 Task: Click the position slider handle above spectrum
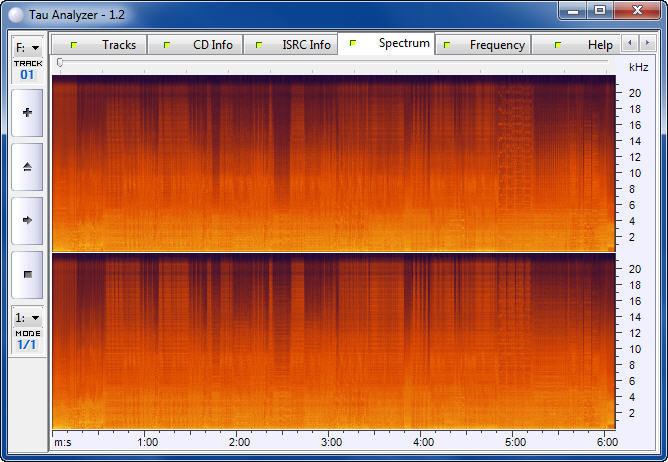pyautogui.click(x=60, y=63)
